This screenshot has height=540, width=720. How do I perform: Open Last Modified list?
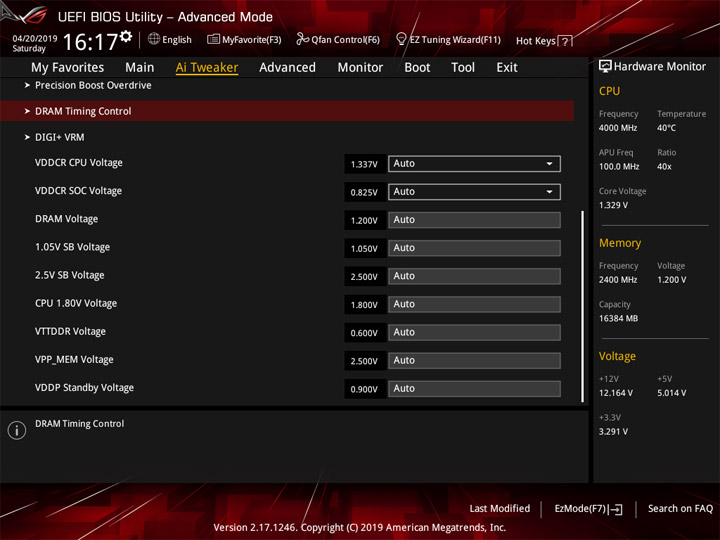point(500,509)
